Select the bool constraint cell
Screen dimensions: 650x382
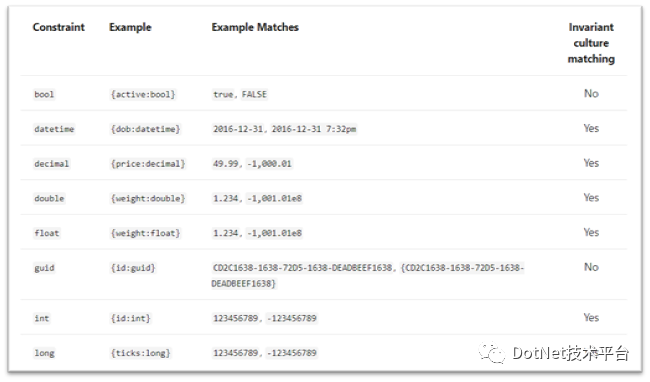(44, 94)
